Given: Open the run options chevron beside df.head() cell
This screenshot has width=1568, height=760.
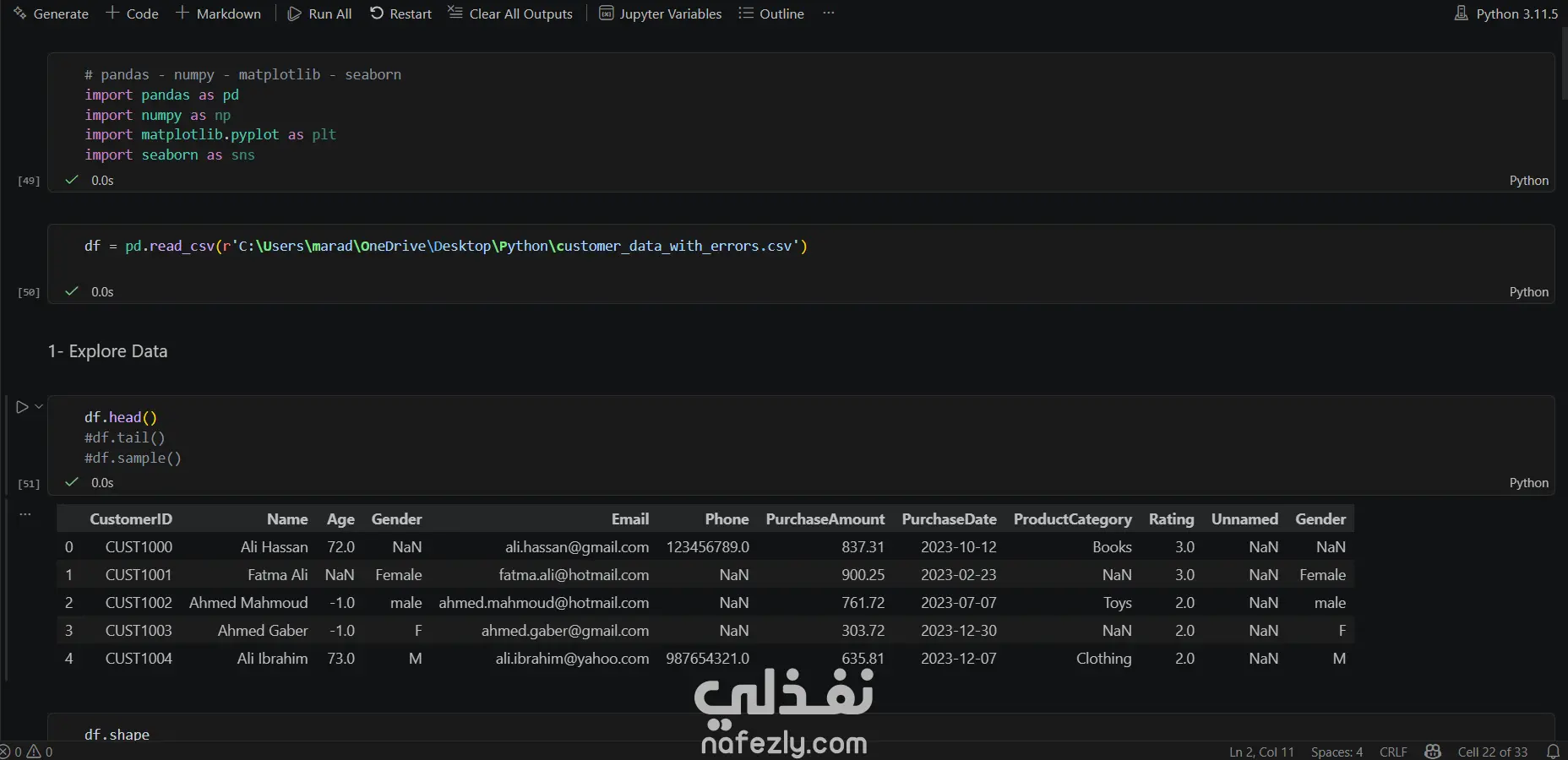Looking at the screenshot, I should pyautogui.click(x=39, y=407).
